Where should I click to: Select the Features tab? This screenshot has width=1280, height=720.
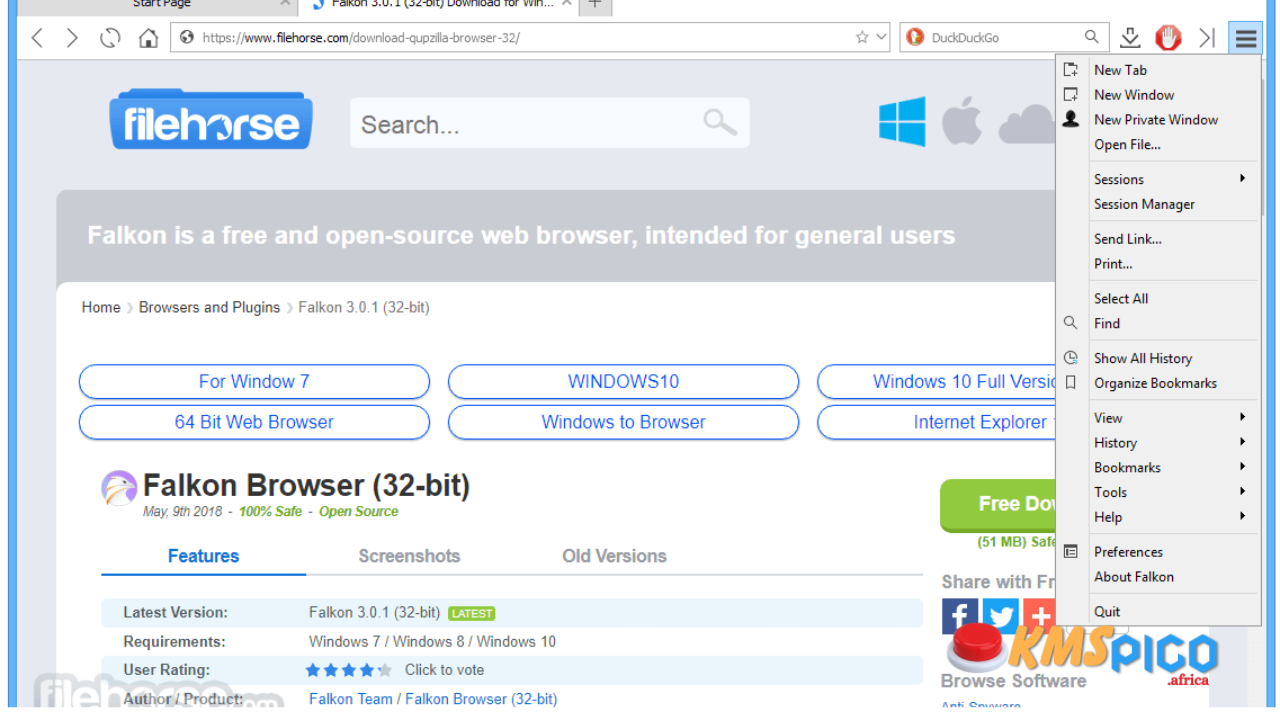204,556
